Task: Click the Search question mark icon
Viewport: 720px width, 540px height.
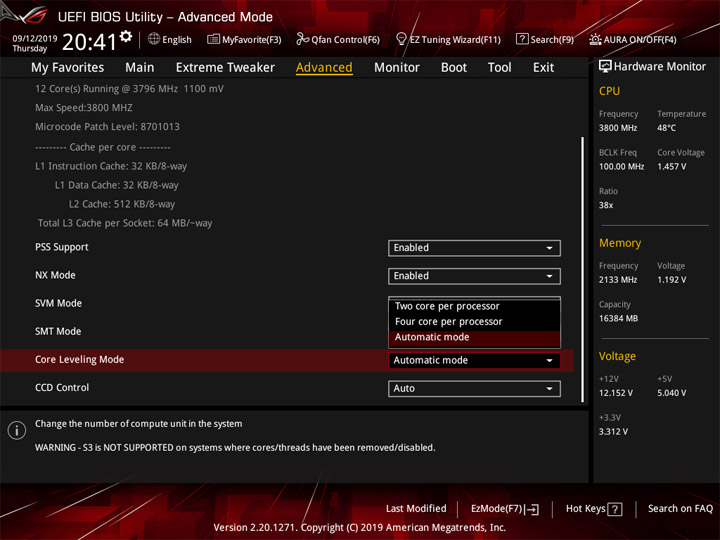Action: (x=522, y=39)
